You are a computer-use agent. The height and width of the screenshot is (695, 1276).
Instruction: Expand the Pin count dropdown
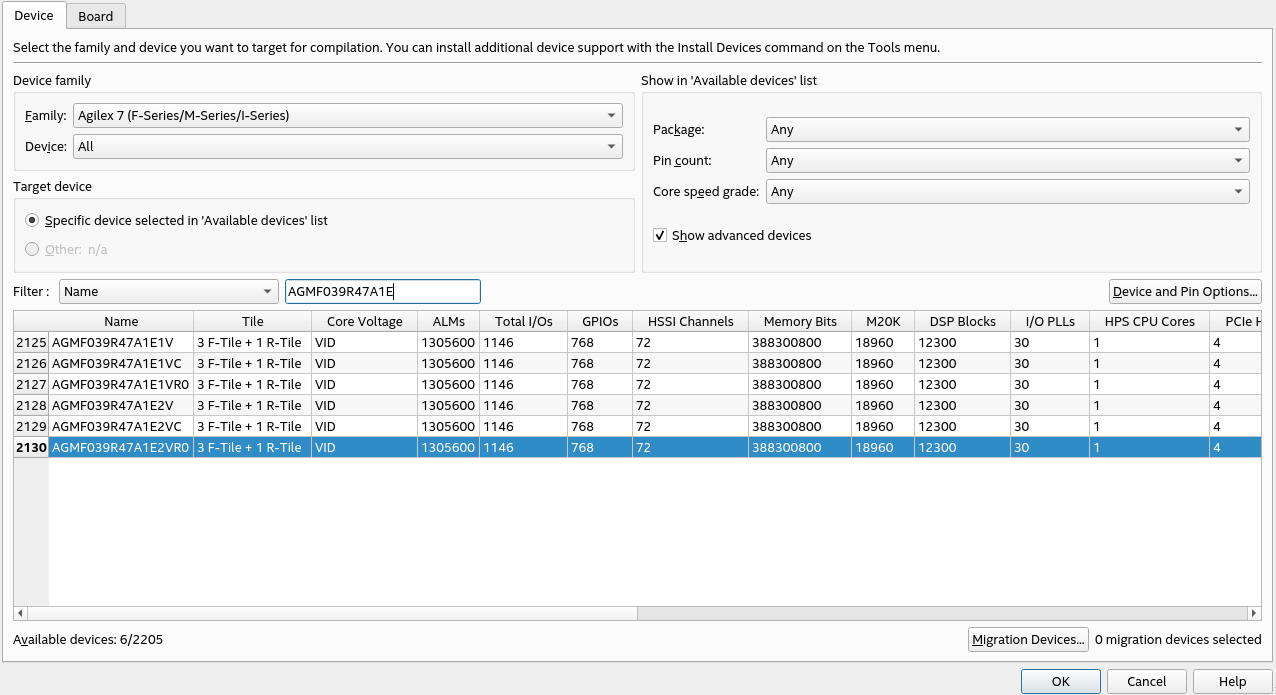tap(1007, 161)
